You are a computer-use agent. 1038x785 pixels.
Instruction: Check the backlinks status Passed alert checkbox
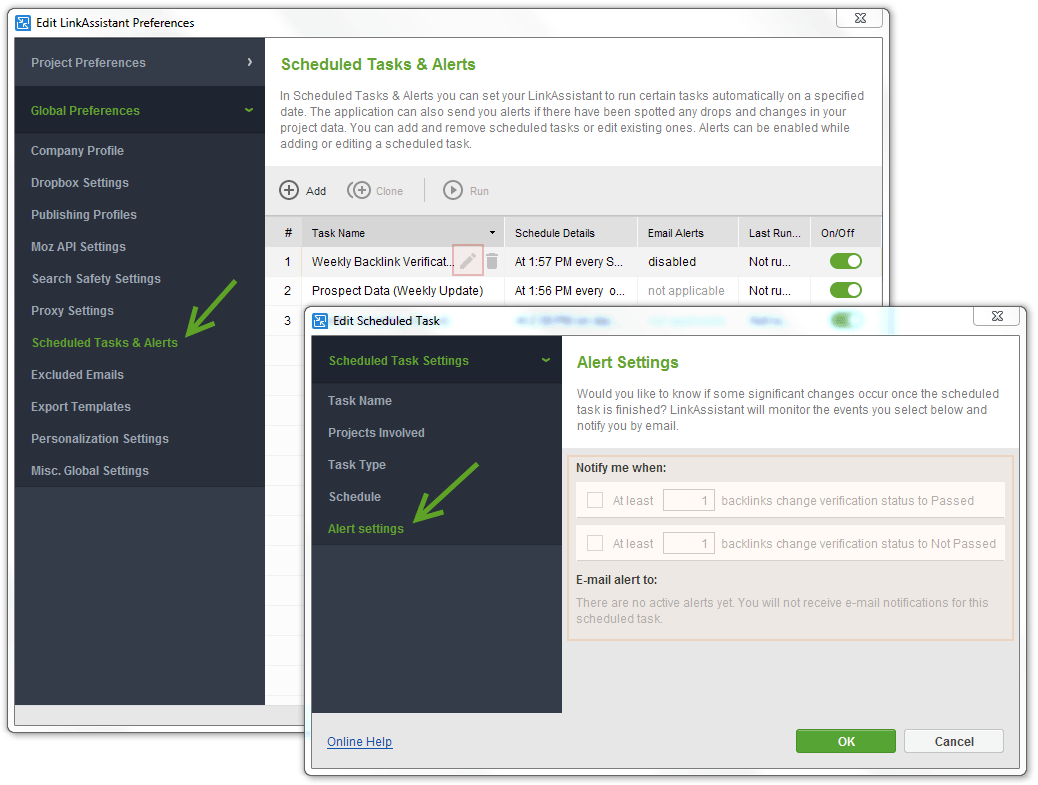tap(595, 500)
